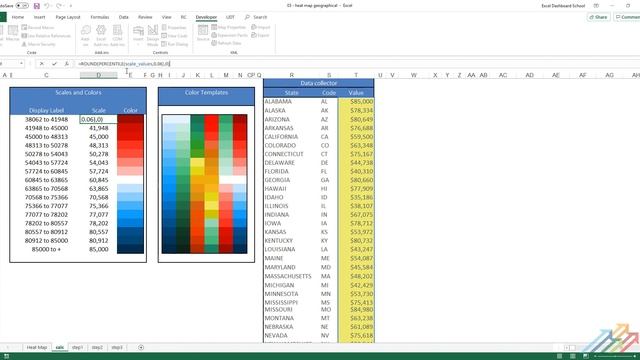The height and width of the screenshot is (360, 640).
Task: Select the Developer tab
Action: tap(206, 17)
